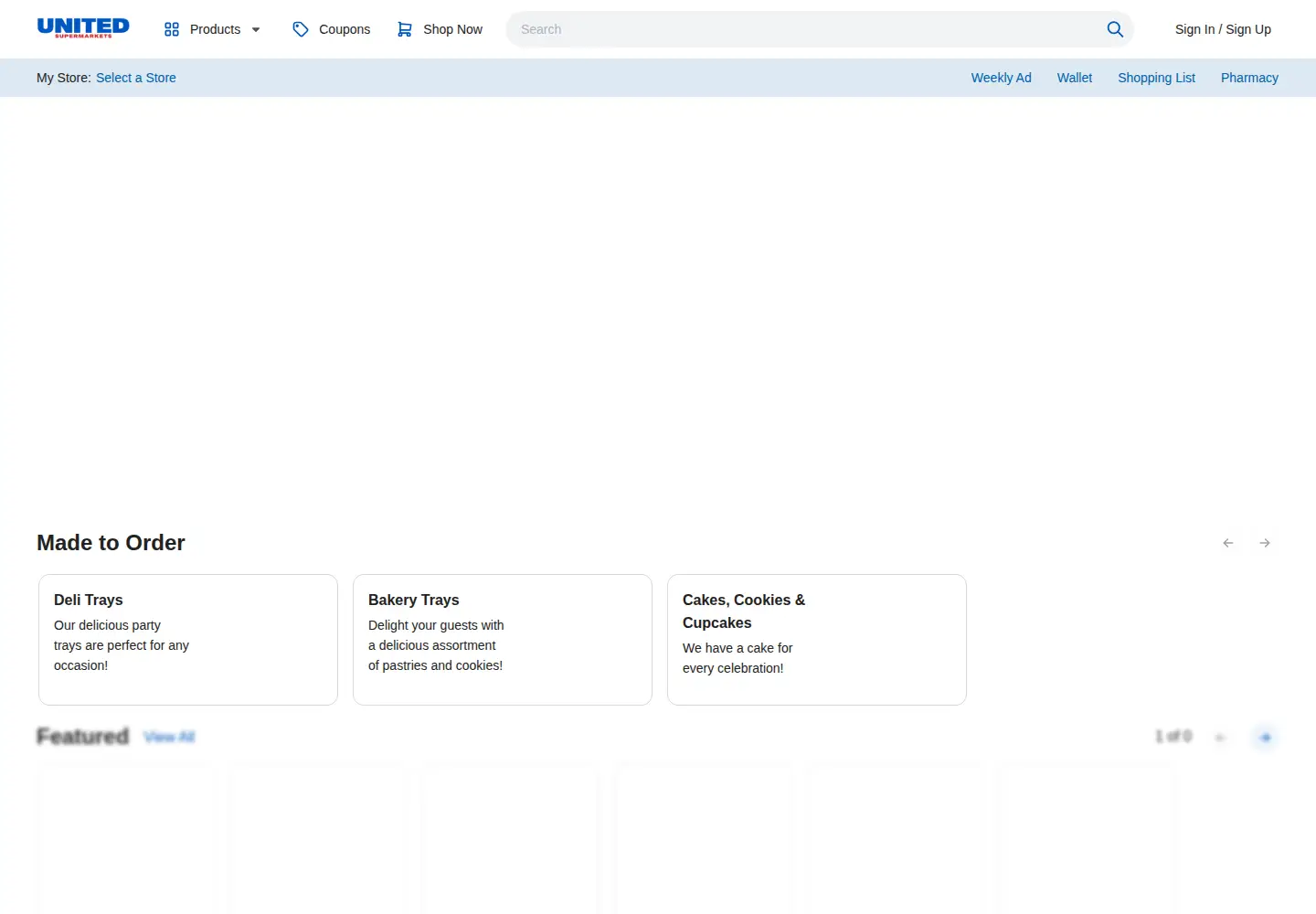Screen dimensions: 1316x914
Task: Click the Featured next arrow button
Action: click(1265, 737)
